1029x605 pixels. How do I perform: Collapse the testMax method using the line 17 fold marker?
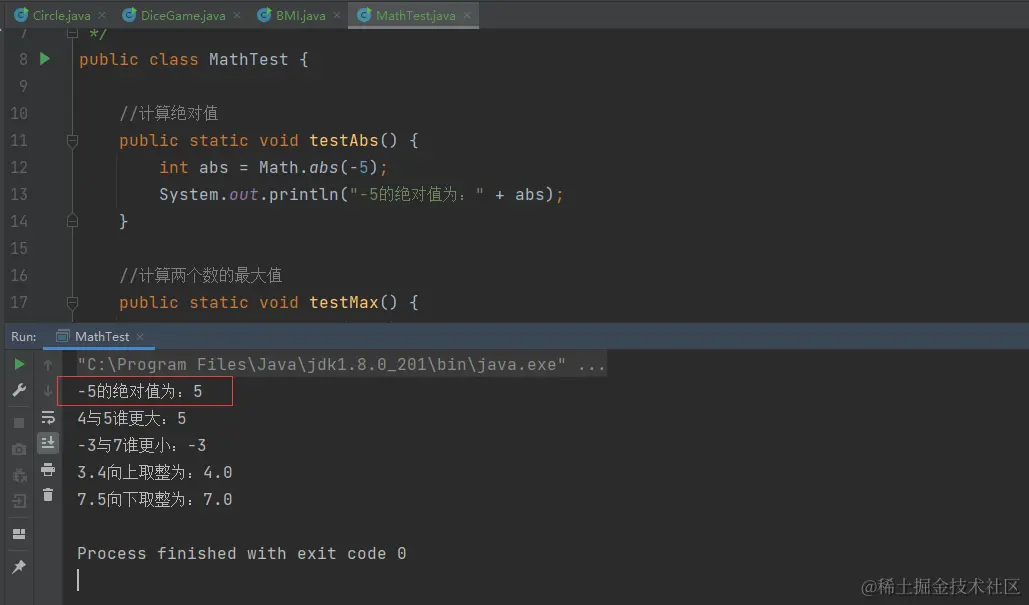point(72,302)
